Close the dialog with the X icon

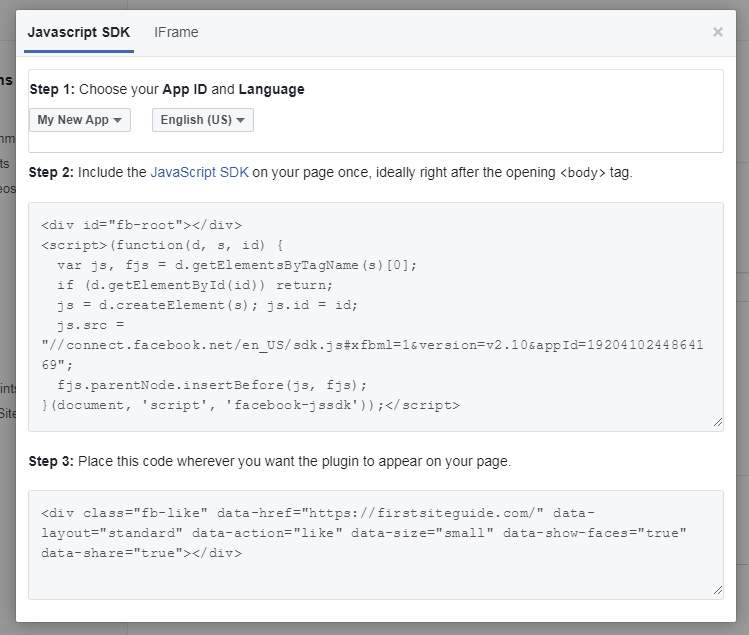click(x=717, y=32)
